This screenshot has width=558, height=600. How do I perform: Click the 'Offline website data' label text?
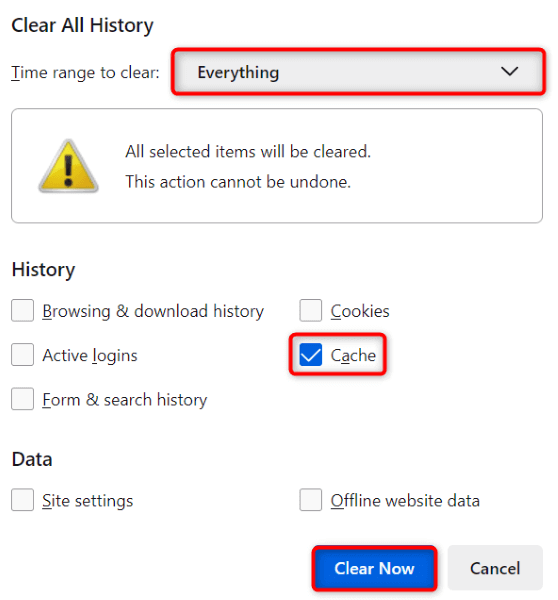click(x=405, y=501)
